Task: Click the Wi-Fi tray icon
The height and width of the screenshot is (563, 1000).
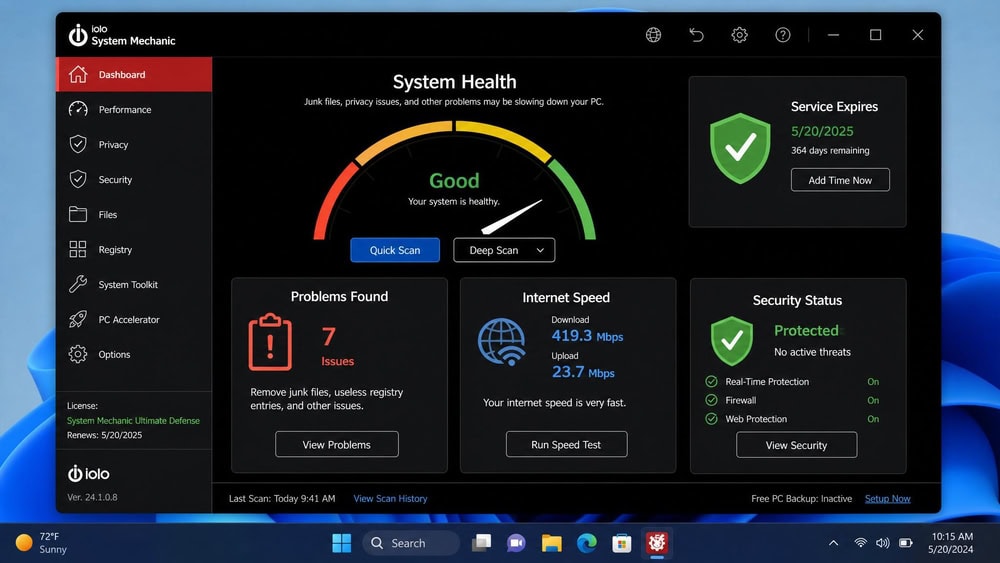Action: [x=860, y=543]
